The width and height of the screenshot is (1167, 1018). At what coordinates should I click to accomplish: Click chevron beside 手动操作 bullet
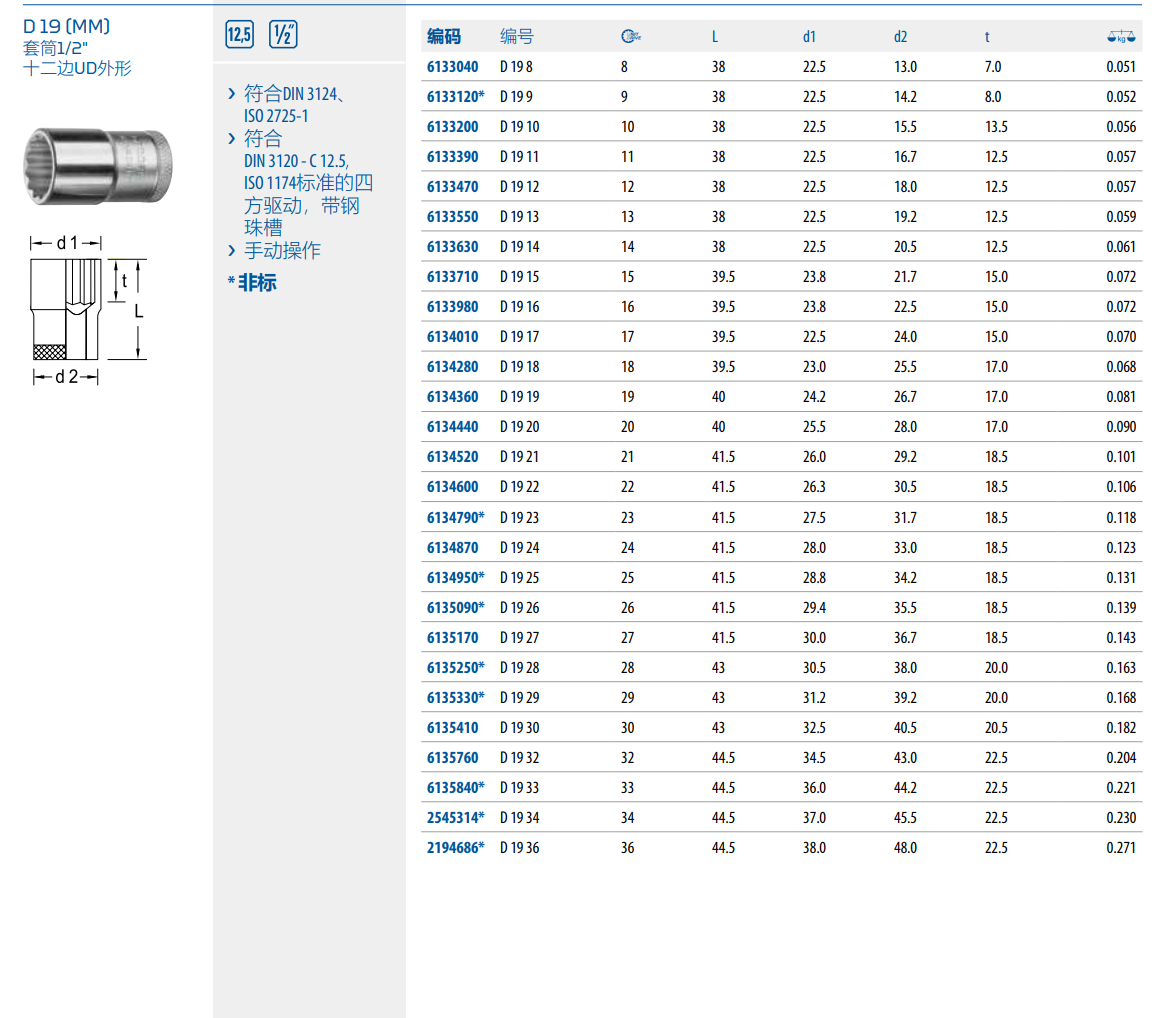232,251
